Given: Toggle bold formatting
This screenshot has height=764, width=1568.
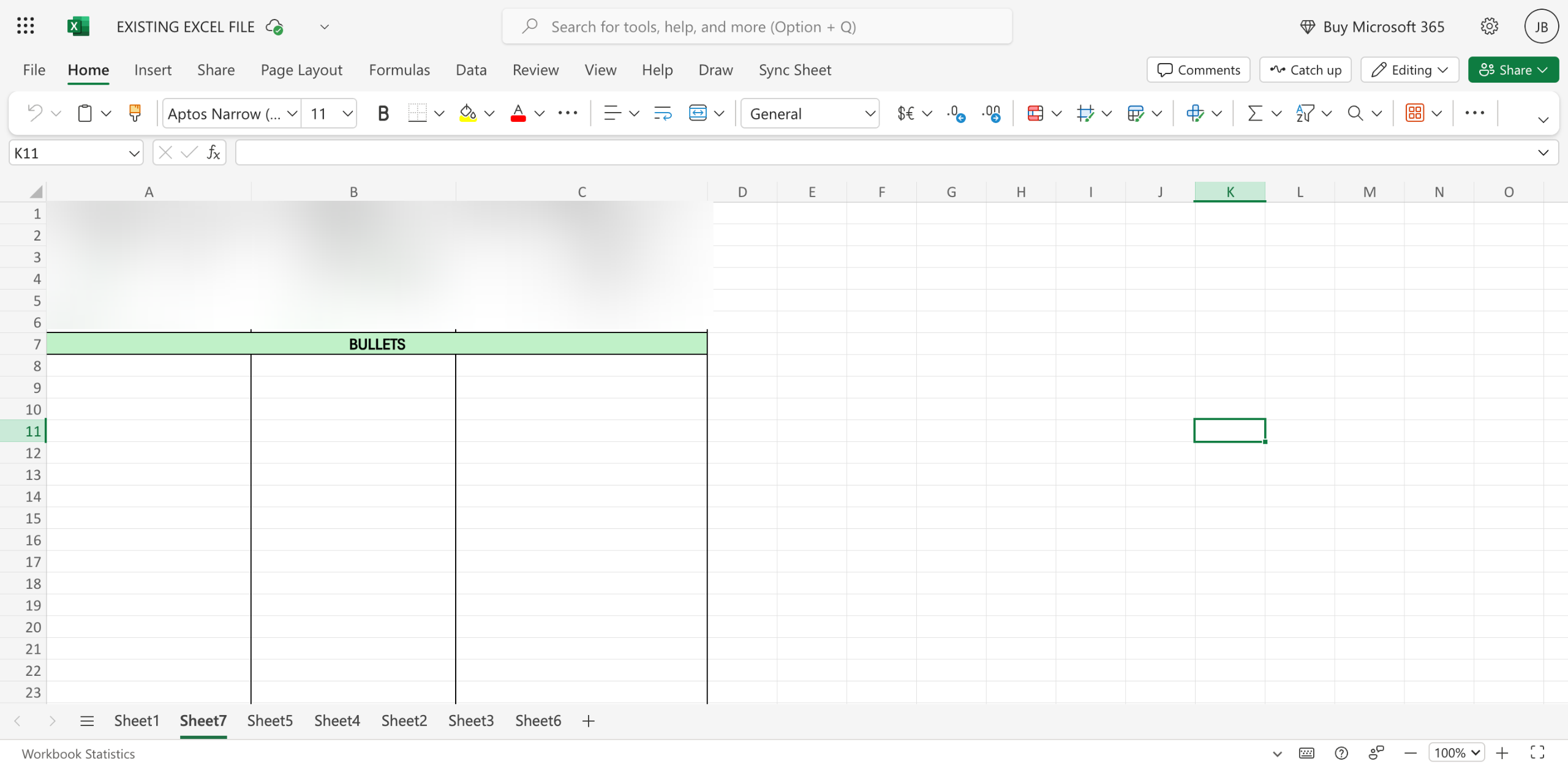Looking at the screenshot, I should pos(383,113).
